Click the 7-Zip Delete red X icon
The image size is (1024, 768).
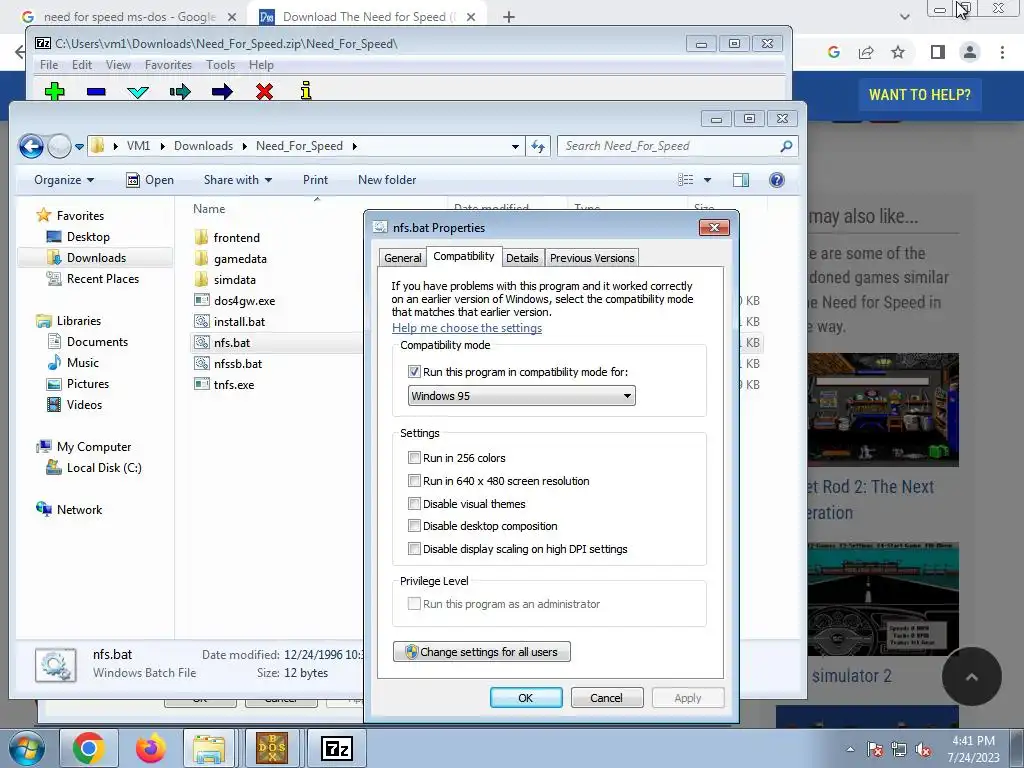[x=264, y=91]
